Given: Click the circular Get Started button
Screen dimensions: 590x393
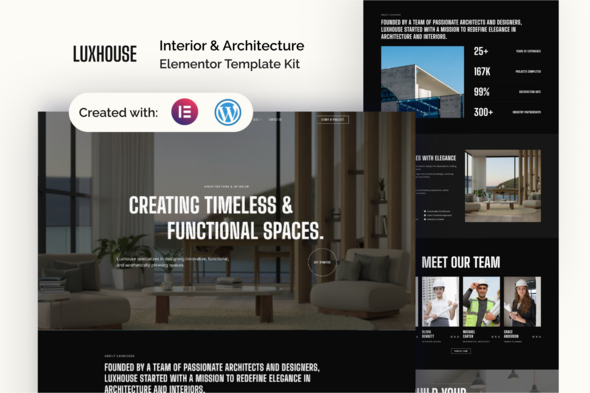Looking at the screenshot, I should pos(322,262).
